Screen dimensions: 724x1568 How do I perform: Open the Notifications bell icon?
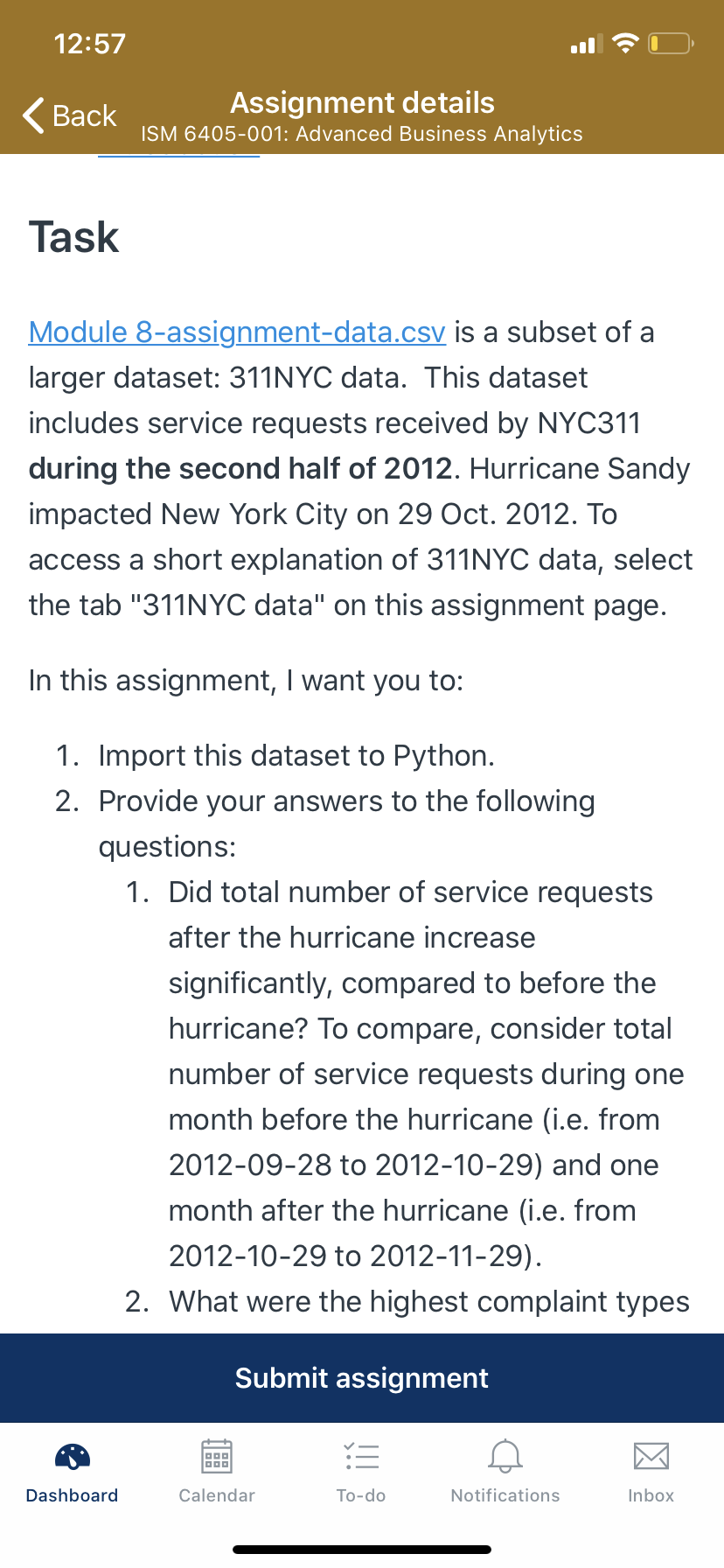pos(505,1456)
